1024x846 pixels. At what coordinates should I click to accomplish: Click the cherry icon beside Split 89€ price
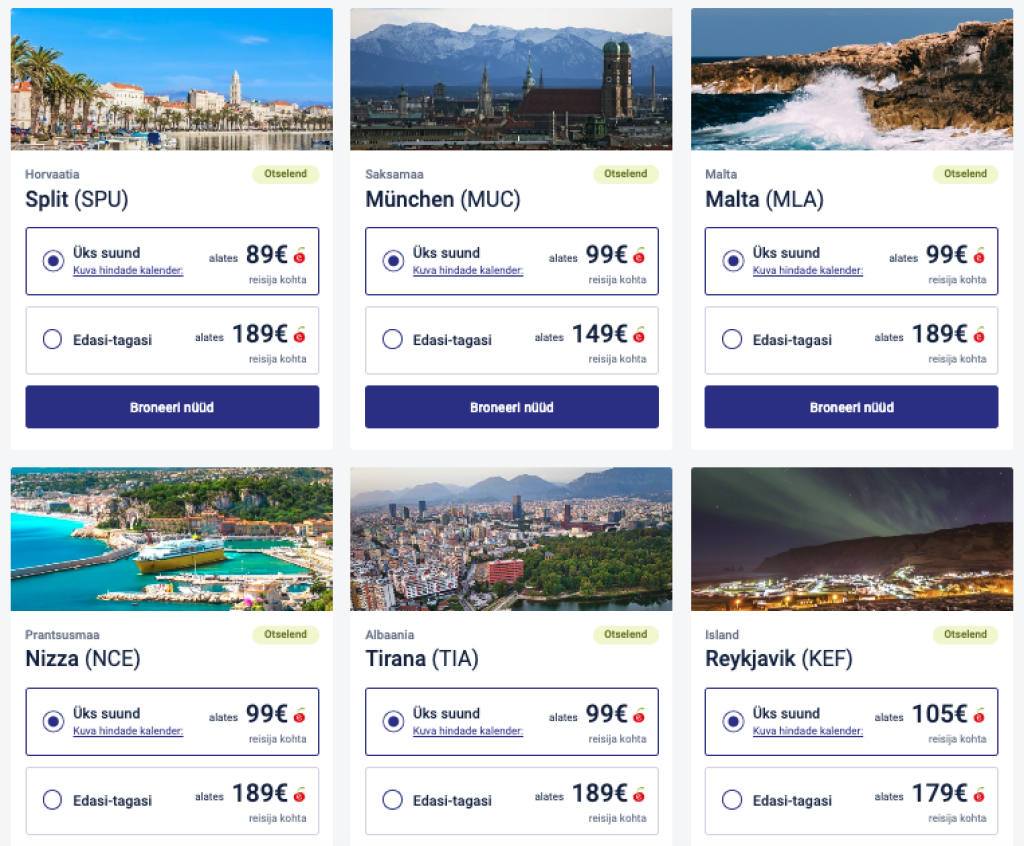(299, 256)
